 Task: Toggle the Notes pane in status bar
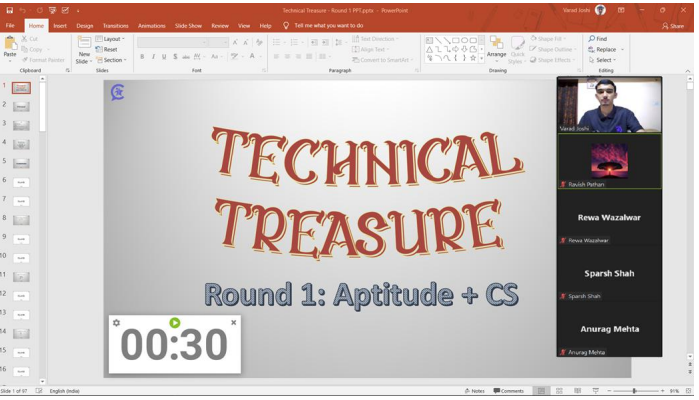475,391
